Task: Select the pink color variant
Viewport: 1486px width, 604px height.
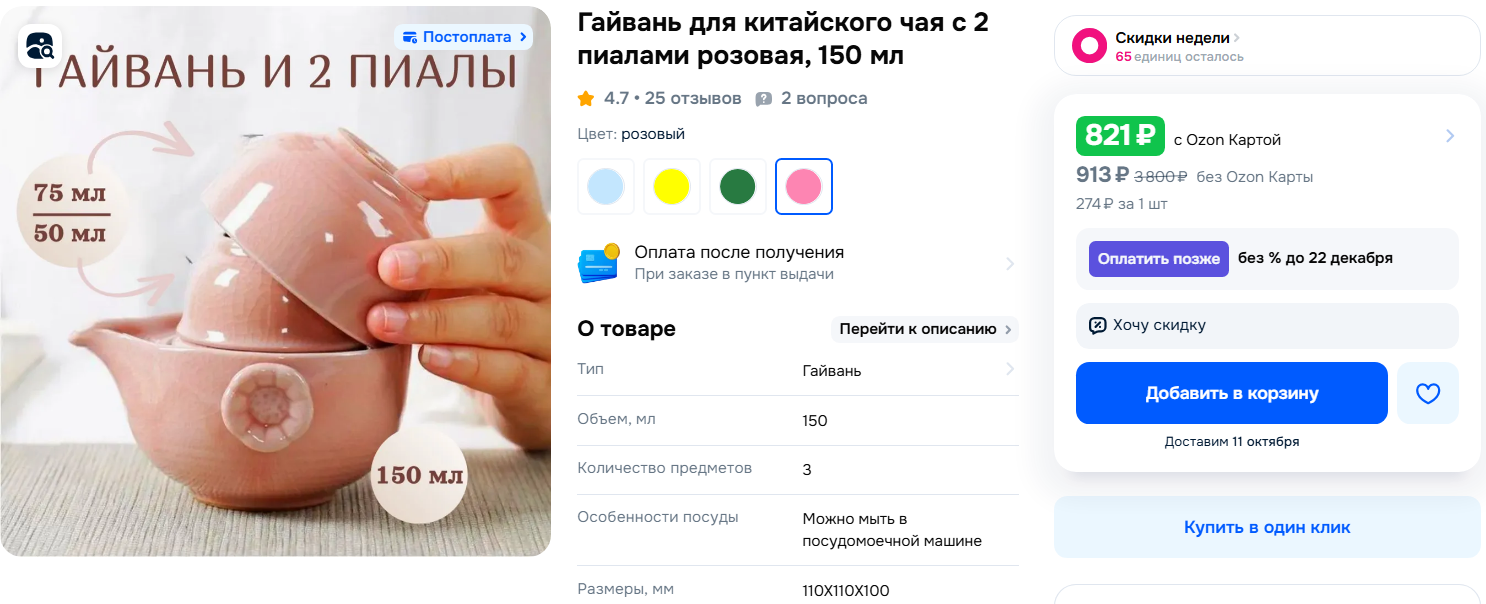Action: (x=804, y=186)
